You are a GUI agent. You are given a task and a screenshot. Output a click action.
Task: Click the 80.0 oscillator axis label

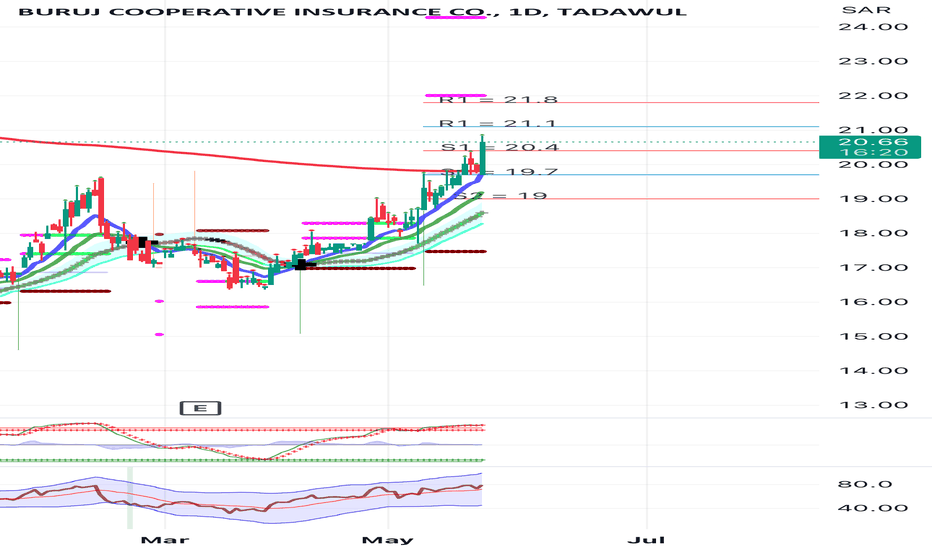[865, 484]
